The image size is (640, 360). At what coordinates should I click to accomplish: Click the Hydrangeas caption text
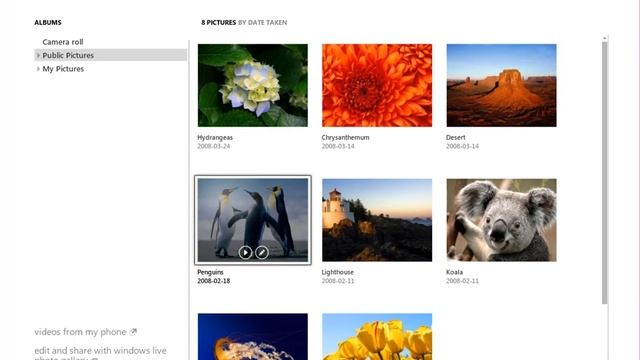(x=215, y=138)
